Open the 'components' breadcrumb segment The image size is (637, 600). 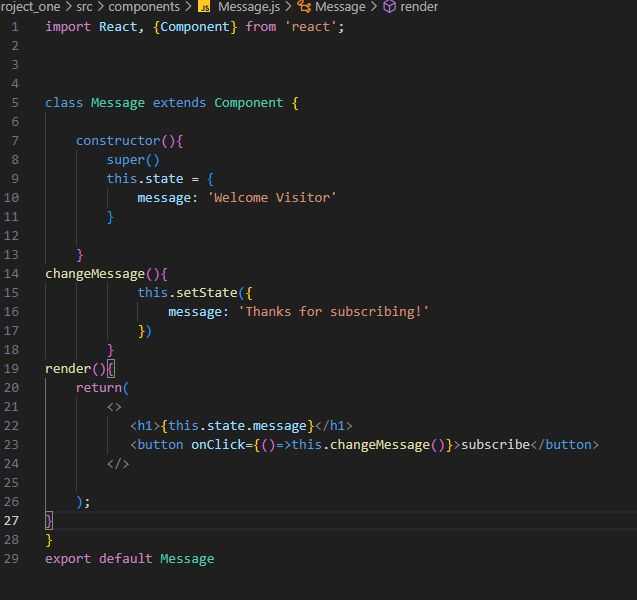[144, 7]
